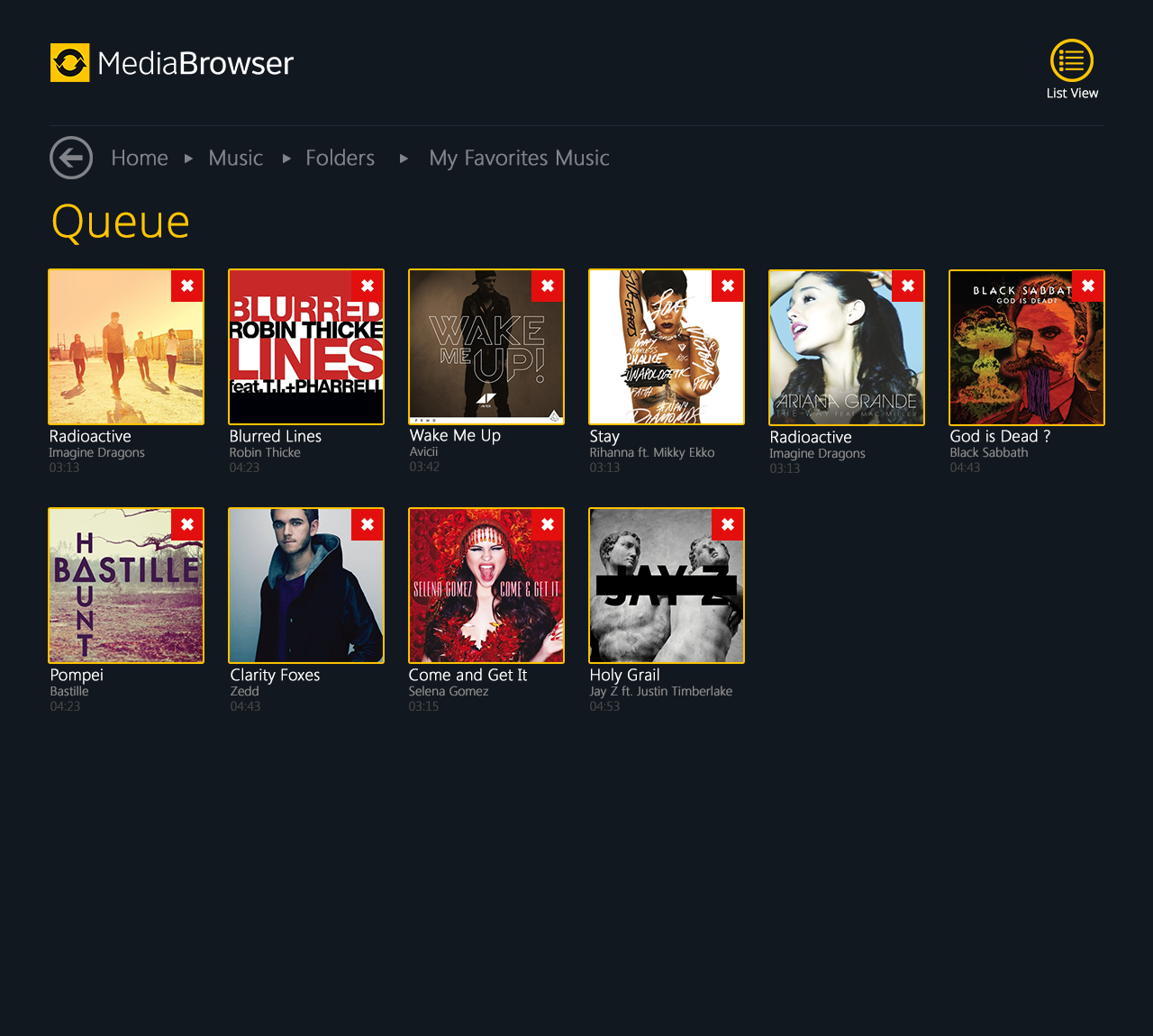Click artist name Robin Thicke
Screen dimensions: 1153x1036
click(x=265, y=453)
